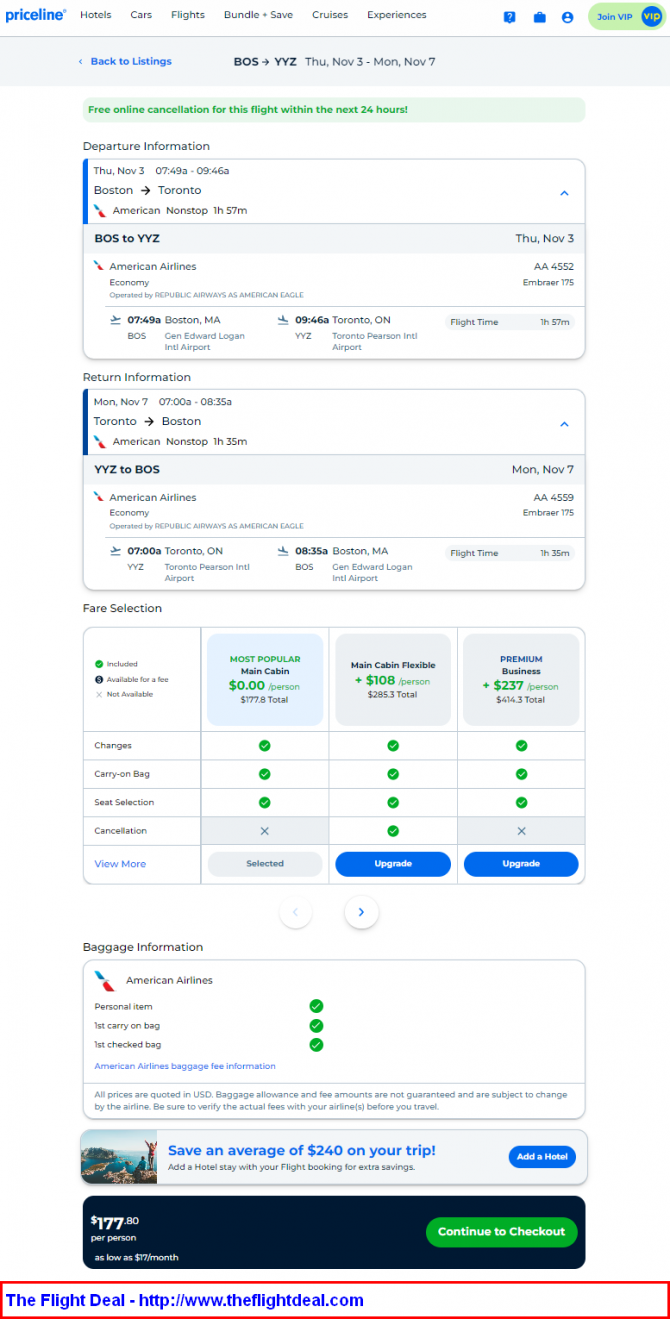Click the Included legend green check icon
The width and height of the screenshot is (670, 1319).
pos(99,664)
